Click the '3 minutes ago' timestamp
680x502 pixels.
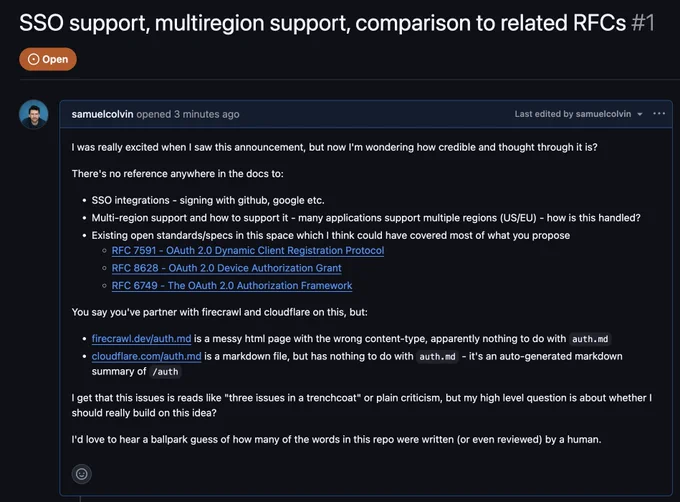pos(206,114)
